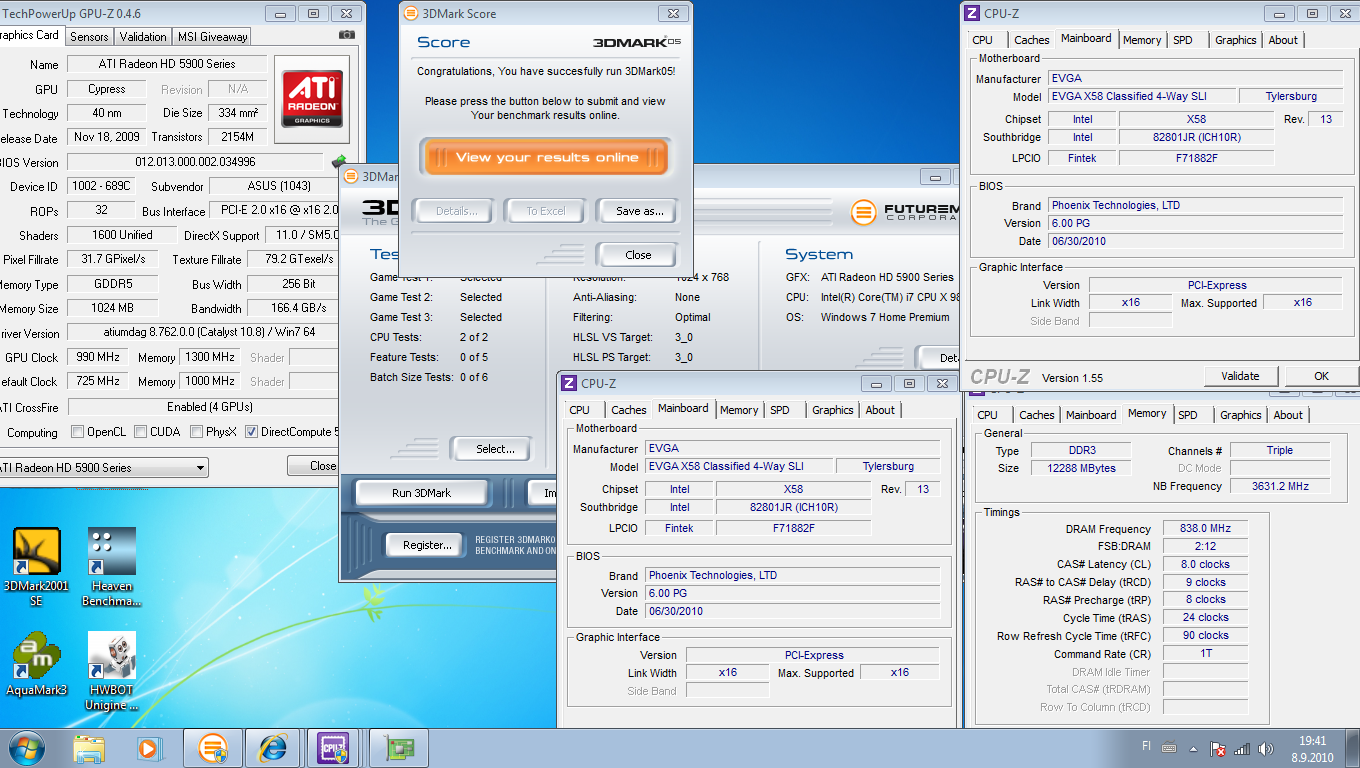Click the FI language indicator in the taskbar
Viewport: 1360px width, 768px height.
pos(1146,746)
